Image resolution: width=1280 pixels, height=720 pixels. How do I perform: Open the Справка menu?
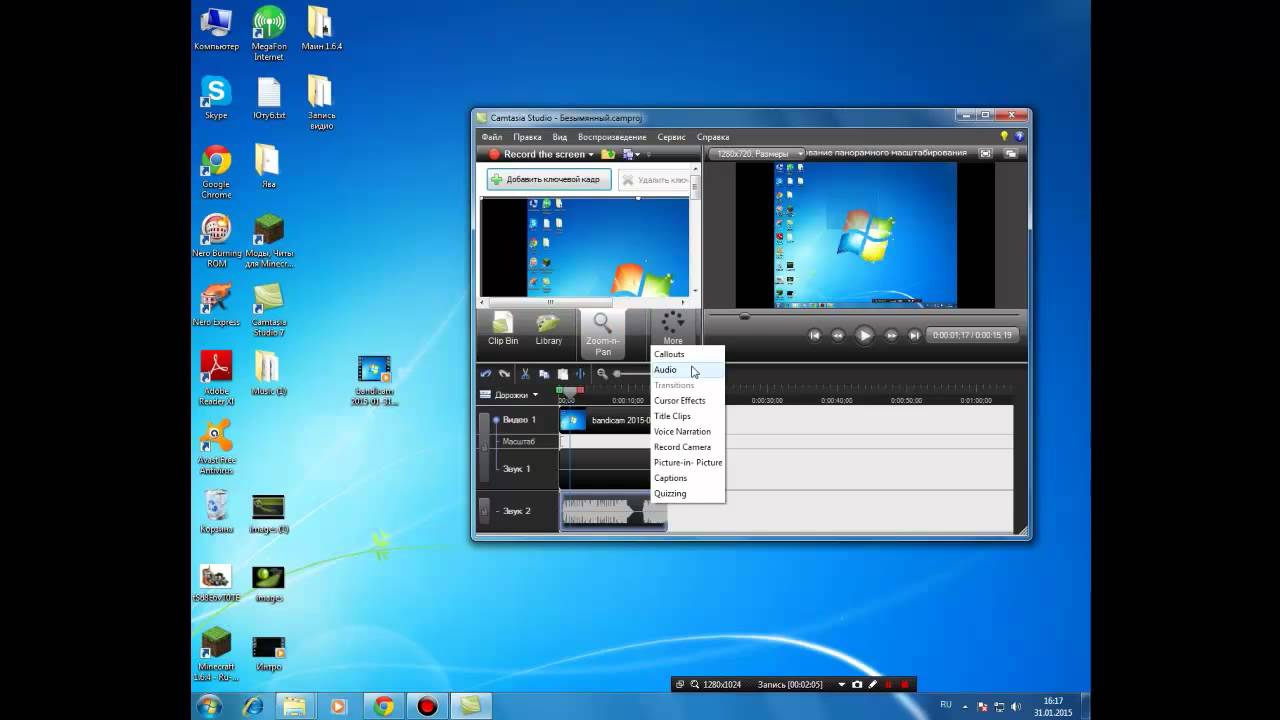[x=713, y=137]
